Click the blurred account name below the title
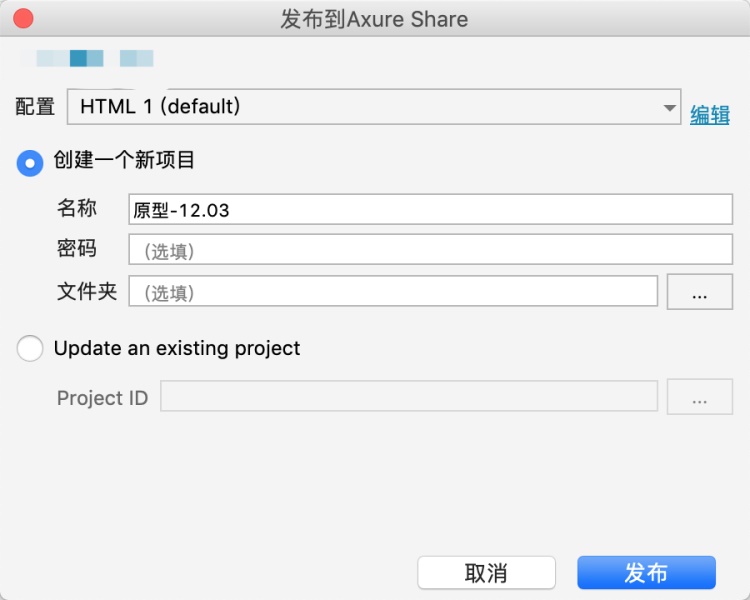The width and height of the screenshot is (750, 600). (94, 58)
